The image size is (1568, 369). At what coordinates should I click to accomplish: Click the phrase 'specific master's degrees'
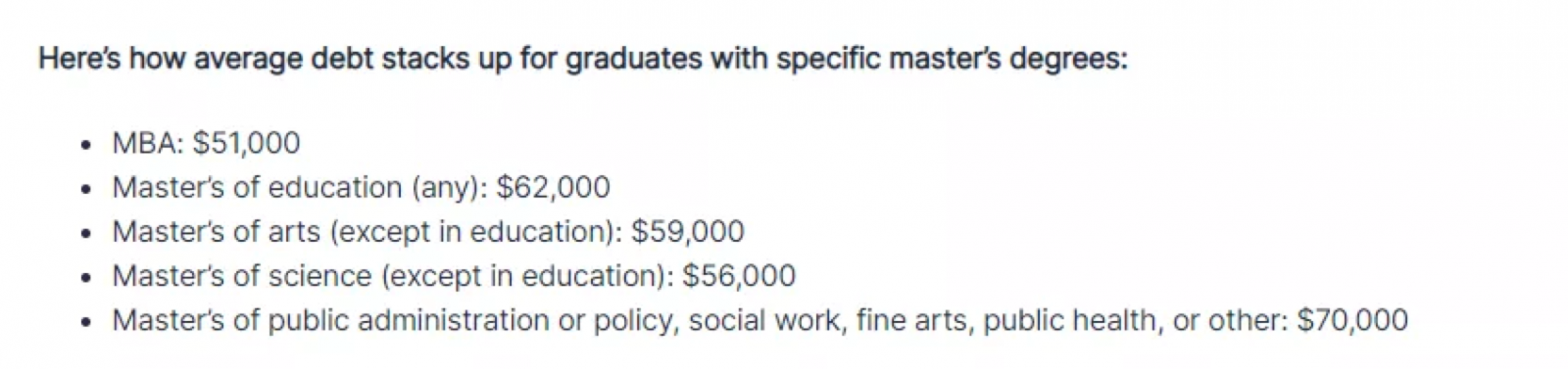952,60
